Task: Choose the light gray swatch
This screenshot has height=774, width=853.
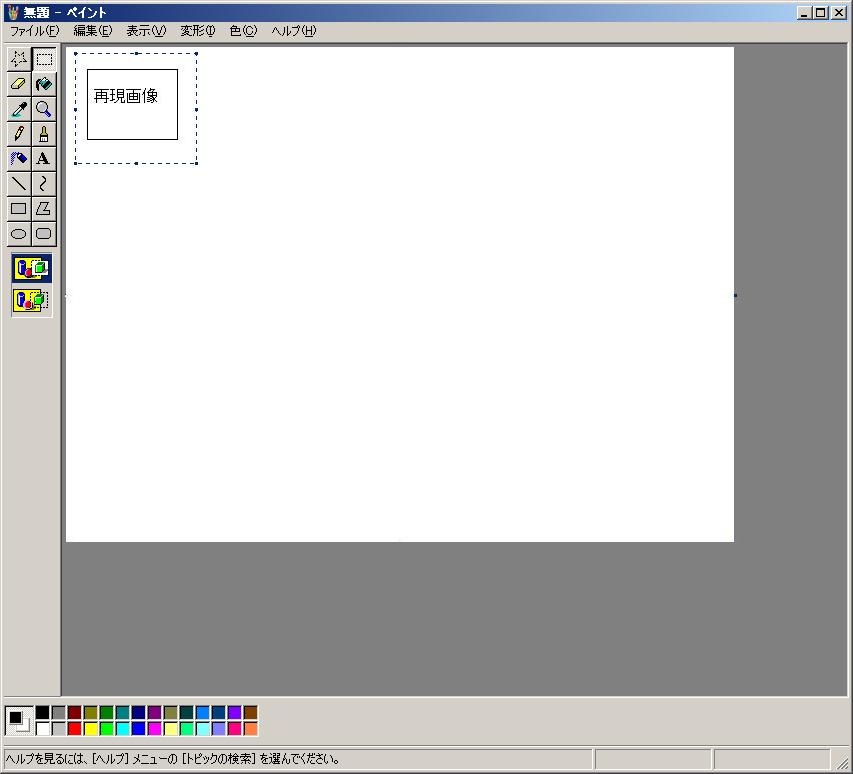Action: (x=59, y=728)
